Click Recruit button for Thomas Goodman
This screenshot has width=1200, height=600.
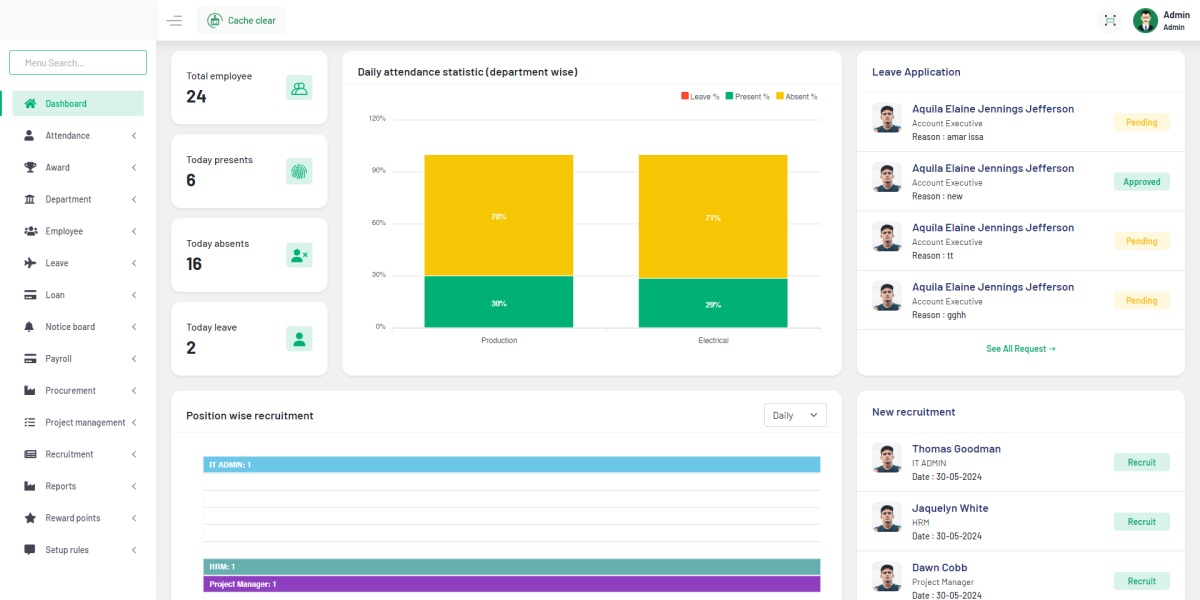tap(1141, 462)
